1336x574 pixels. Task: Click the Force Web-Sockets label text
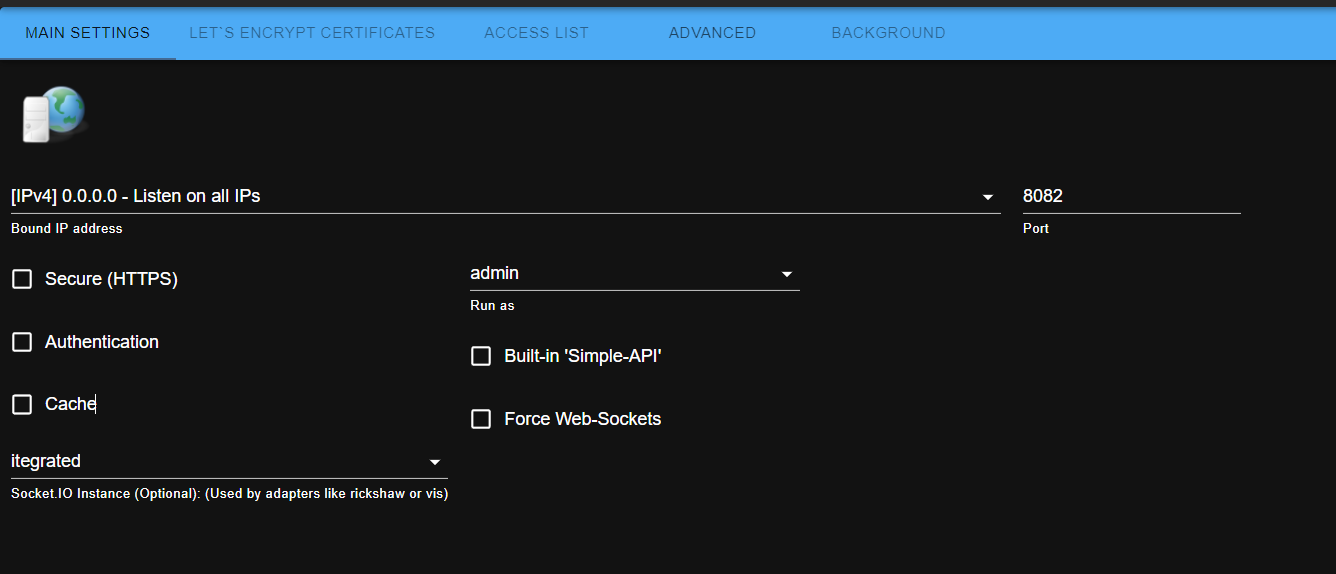pos(582,419)
